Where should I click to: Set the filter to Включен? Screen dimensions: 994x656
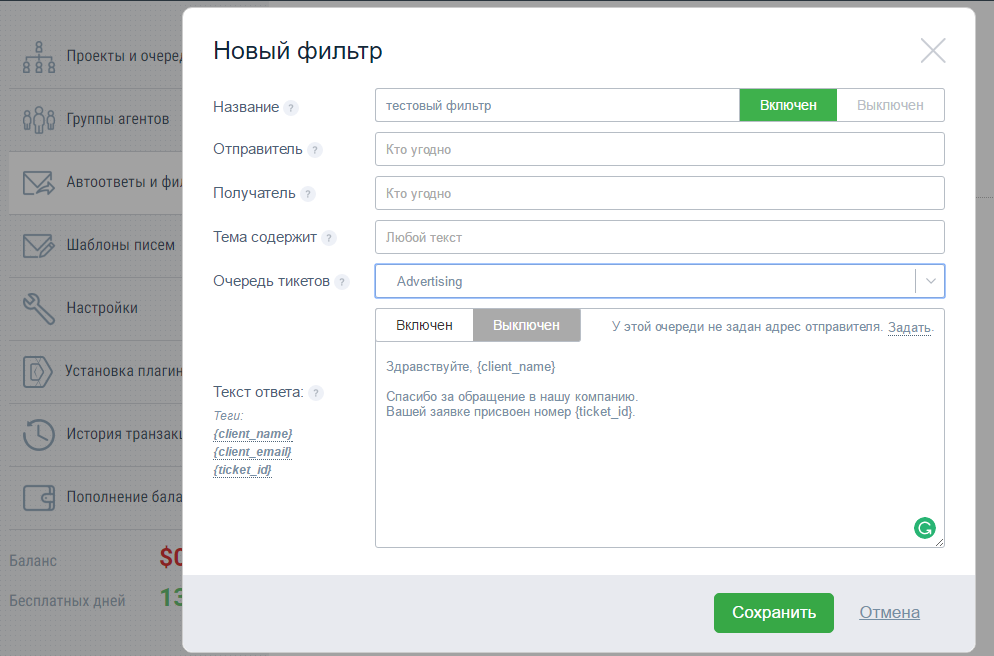point(788,104)
